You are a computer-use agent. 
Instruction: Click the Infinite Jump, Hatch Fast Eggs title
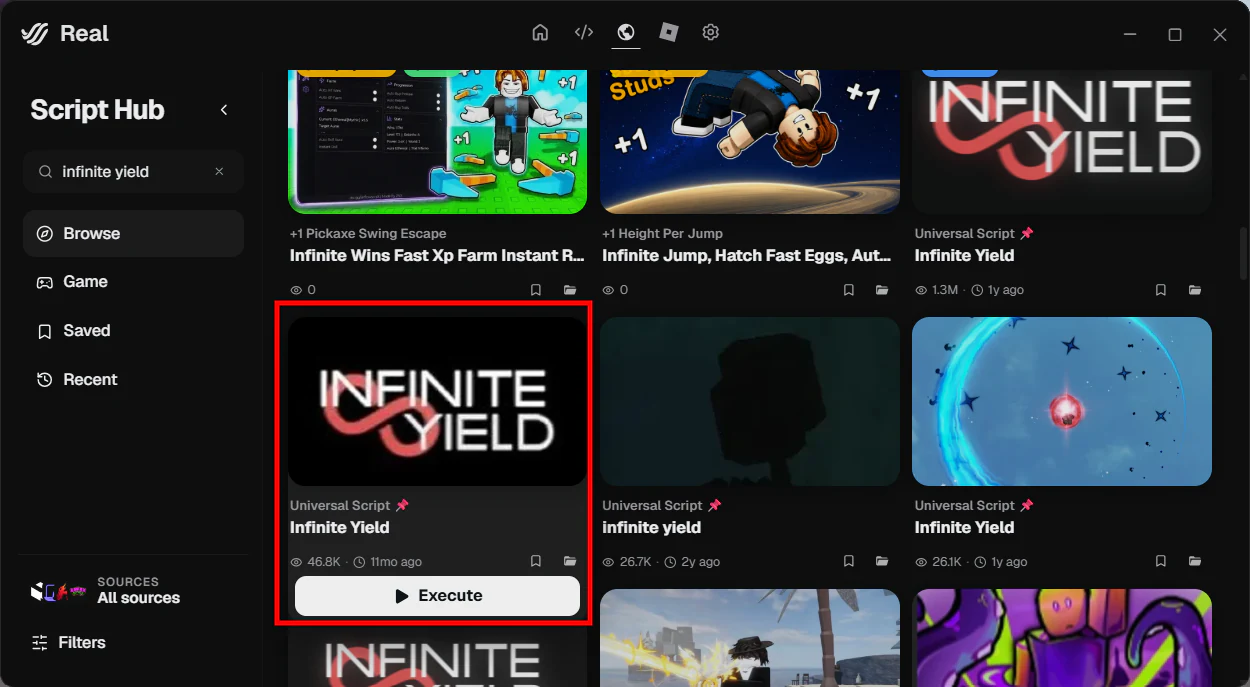click(747, 256)
